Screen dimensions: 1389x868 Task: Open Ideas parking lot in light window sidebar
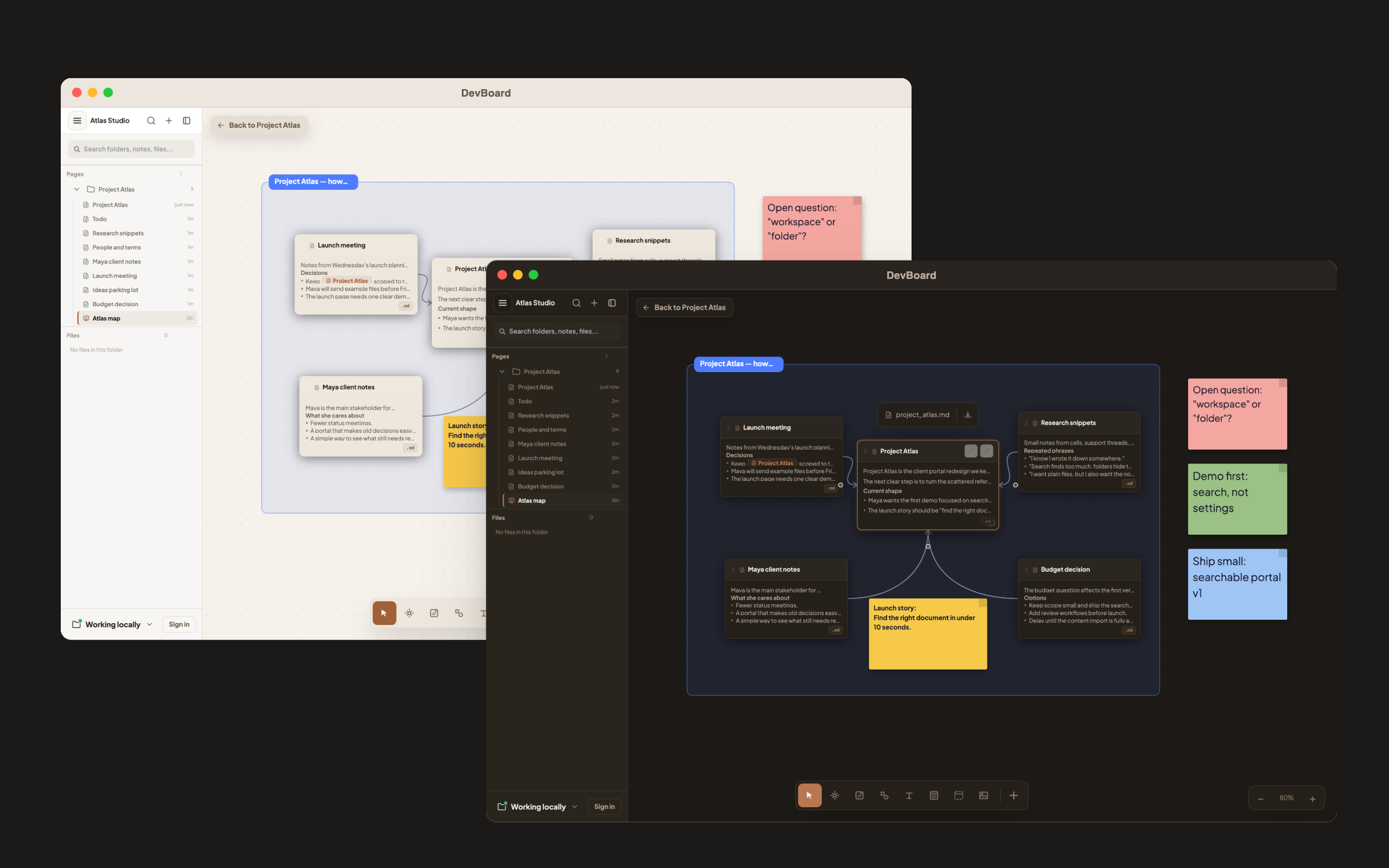click(x=138, y=290)
